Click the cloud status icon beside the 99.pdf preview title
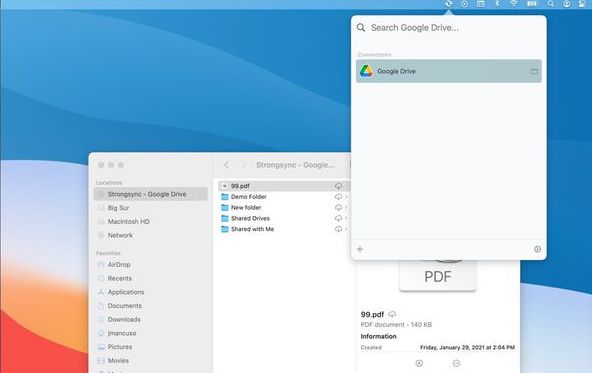 pyautogui.click(x=392, y=314)
